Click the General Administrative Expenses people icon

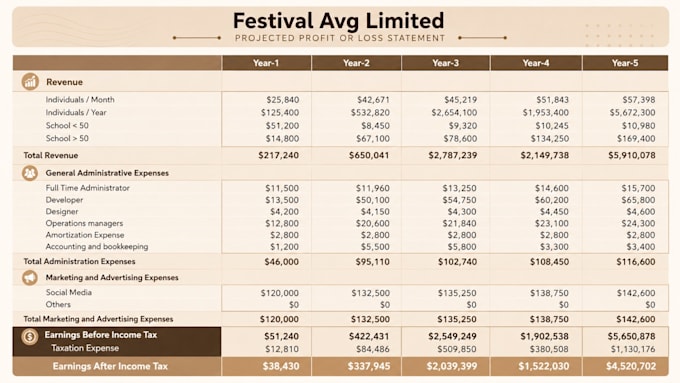pos(30,173)
